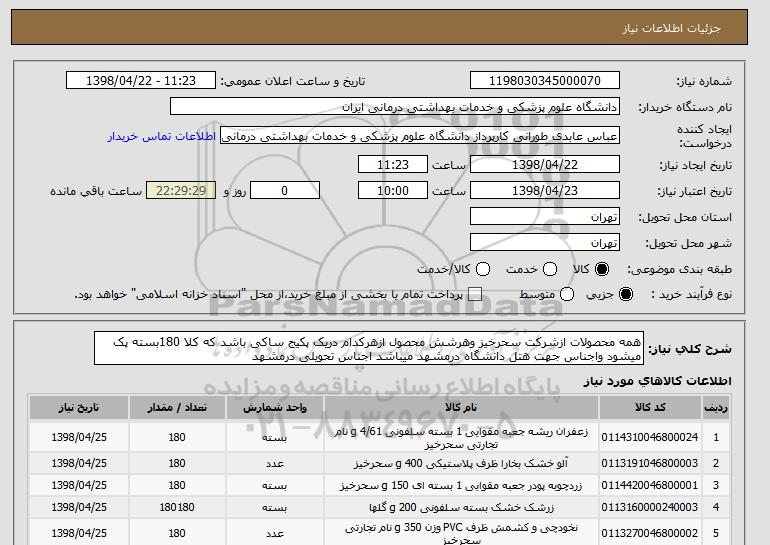Click item code 0114310046800024
Image resolution: width=770 pixels, height=545 pixels.
tap(650, 437)
